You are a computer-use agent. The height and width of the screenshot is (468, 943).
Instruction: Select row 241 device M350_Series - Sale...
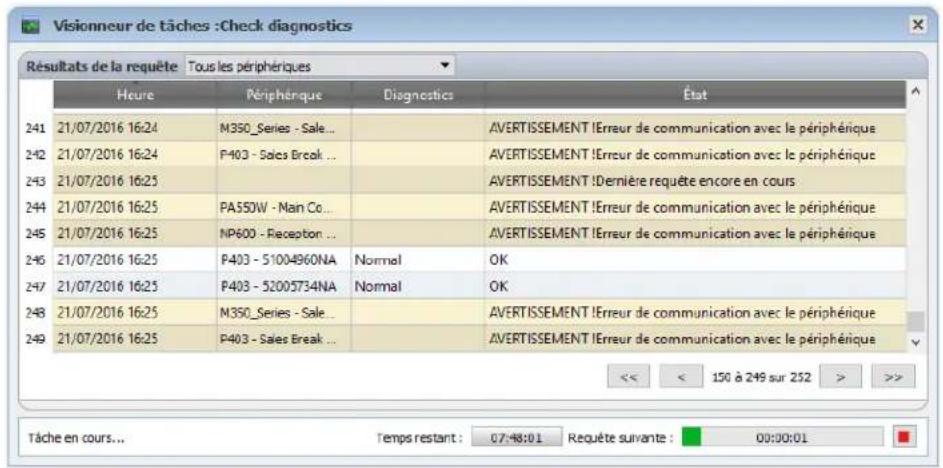point(284,128)
